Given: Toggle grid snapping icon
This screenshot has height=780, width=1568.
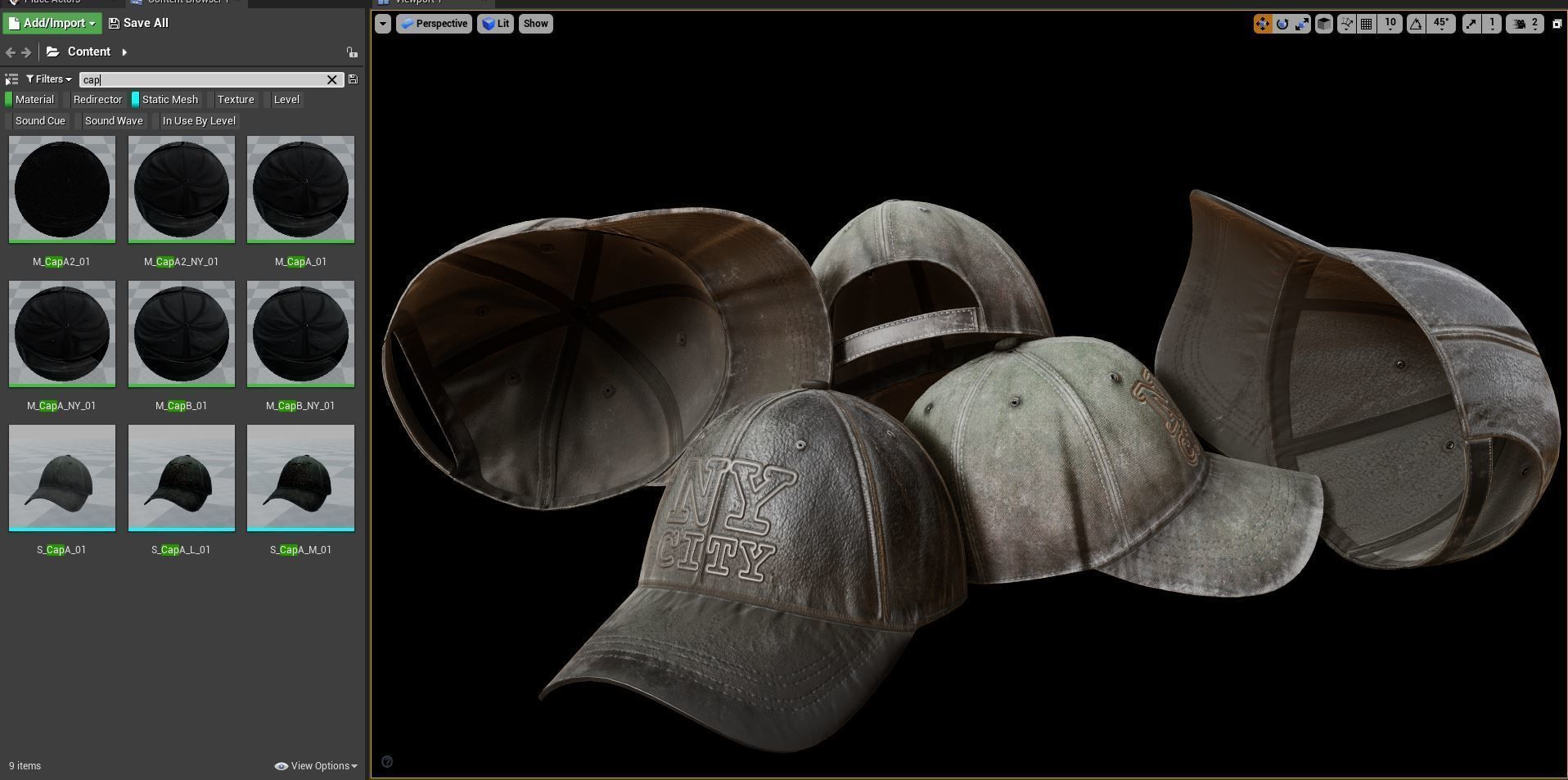Looking at the screenshot, I should coord(1366,24).
